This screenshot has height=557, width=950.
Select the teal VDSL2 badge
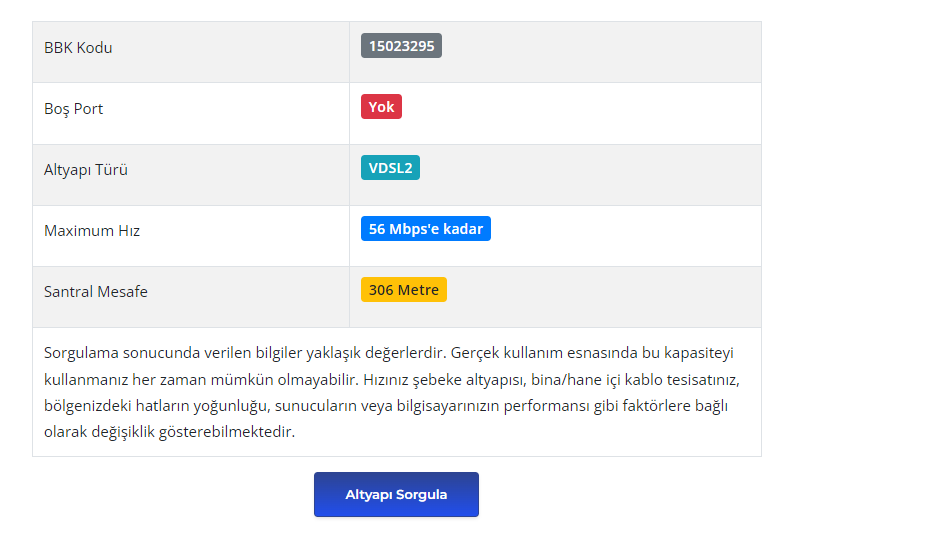click(x=390, y=168)
